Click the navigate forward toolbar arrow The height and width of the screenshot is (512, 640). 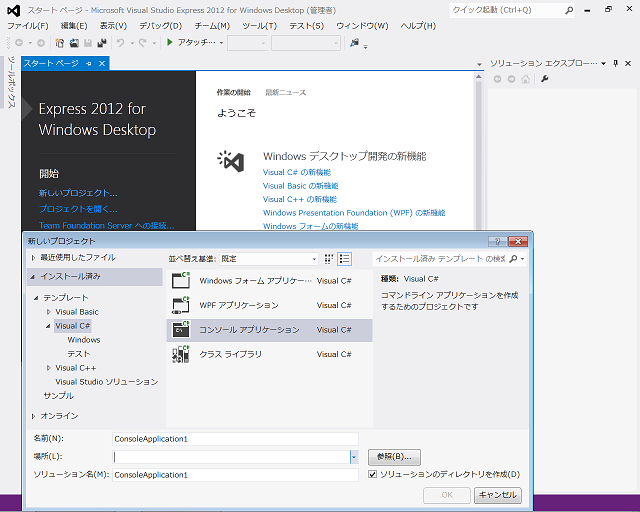point(41,42)
